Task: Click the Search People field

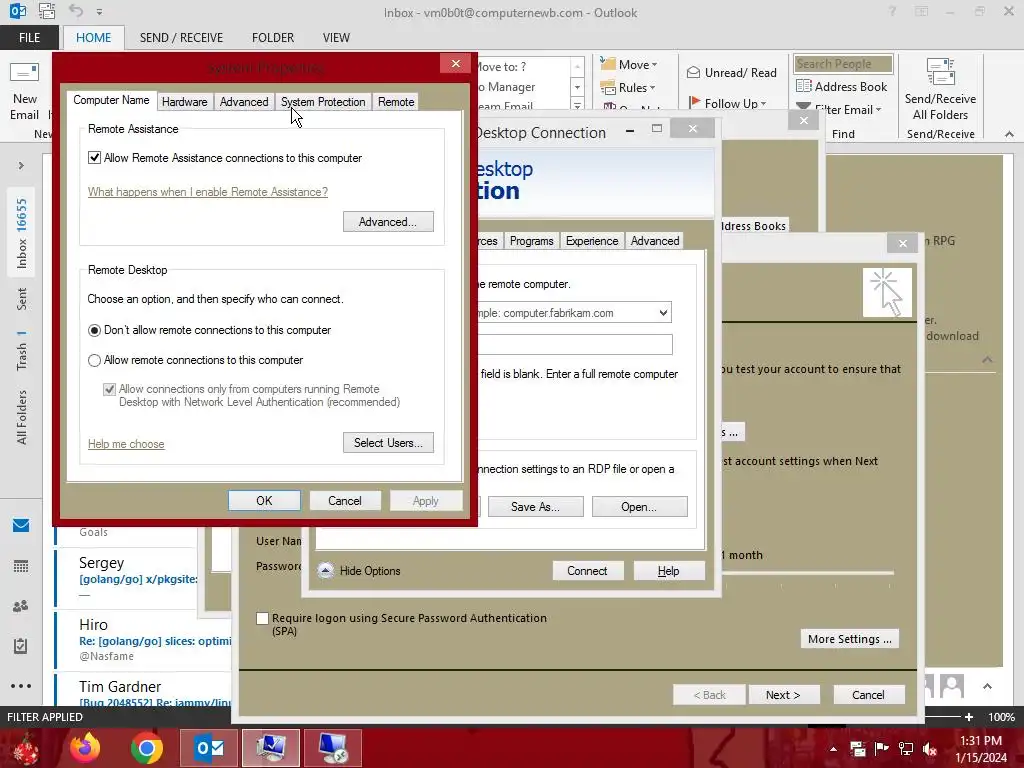Action: click(843, 64)
